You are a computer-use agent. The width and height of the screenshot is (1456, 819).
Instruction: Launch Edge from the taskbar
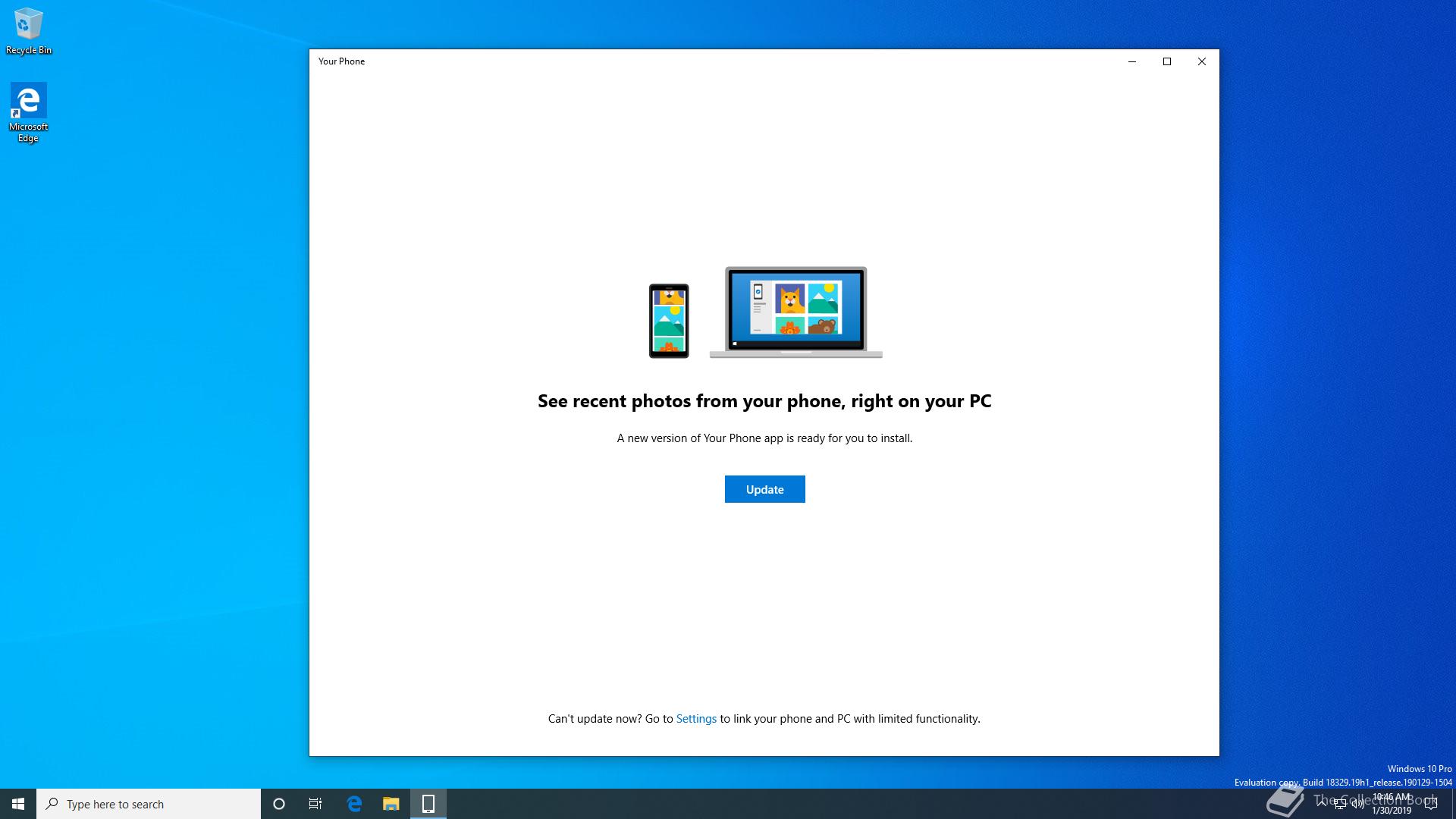pyautogui.click(x=354, y=804)
